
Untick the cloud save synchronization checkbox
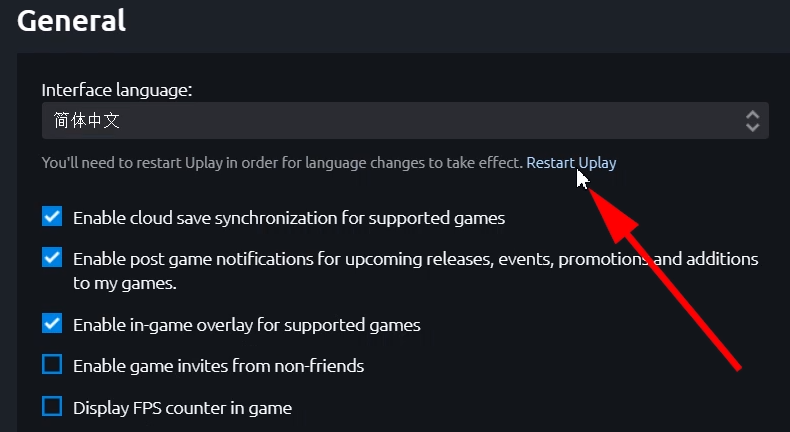coord(52,216)
